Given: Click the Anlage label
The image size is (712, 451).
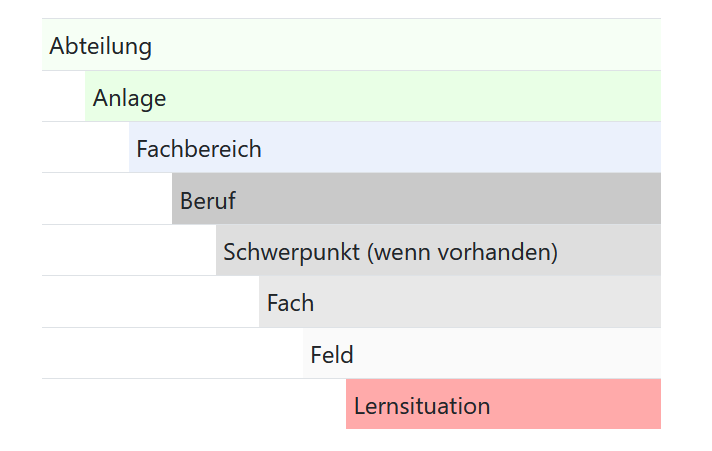Looking at the screenshot, I should click(x=129, y=98).
